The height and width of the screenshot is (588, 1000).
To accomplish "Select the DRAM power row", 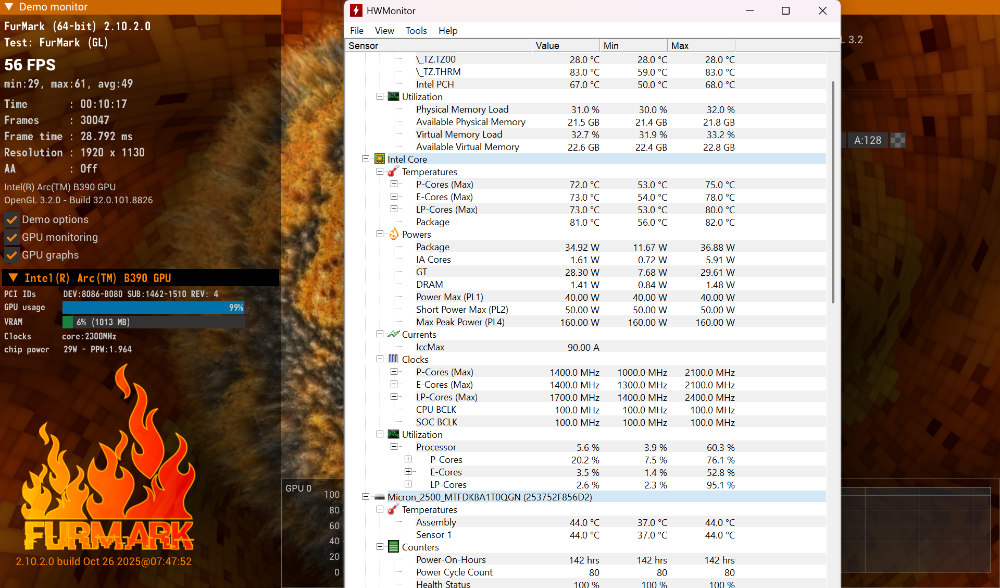I will pos(585,284).
